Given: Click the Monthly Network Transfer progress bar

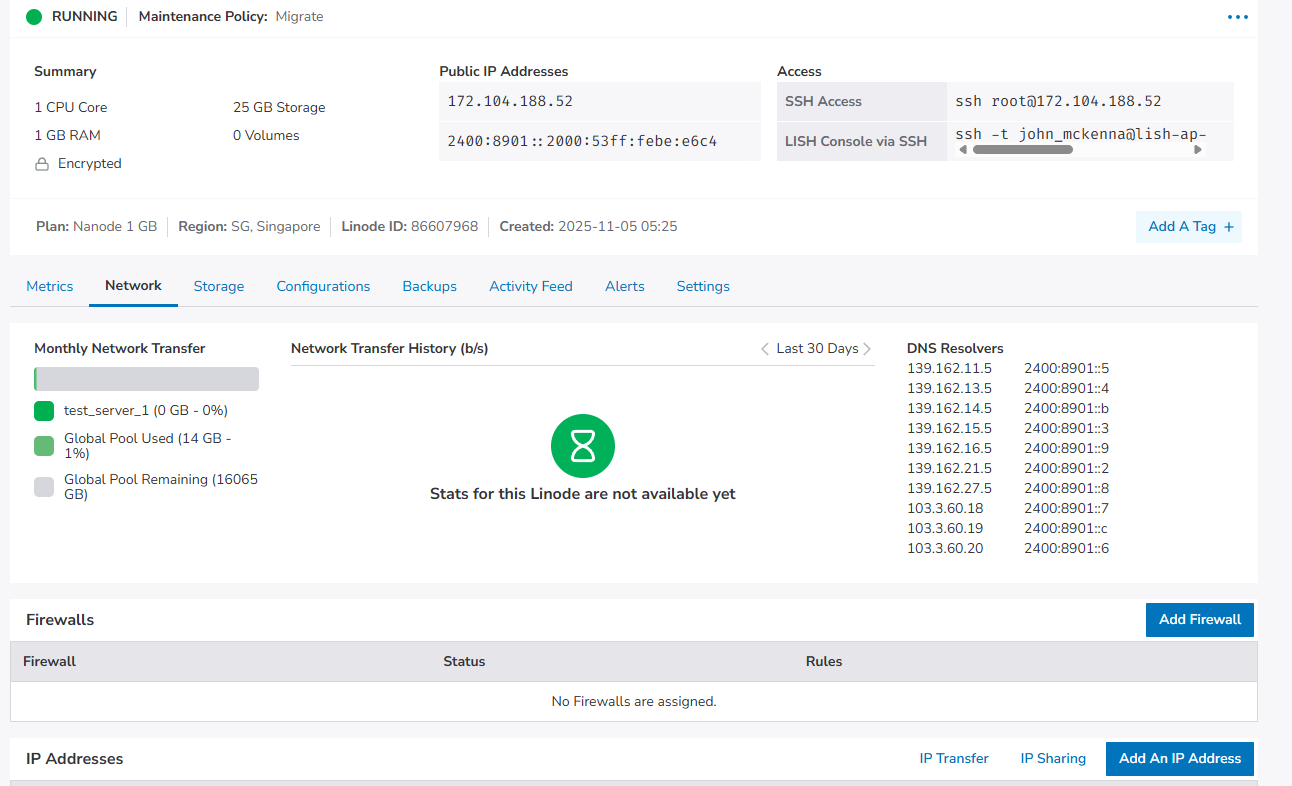Looking at the screenshot, I should pyautogui.click(x=146, y=378).
